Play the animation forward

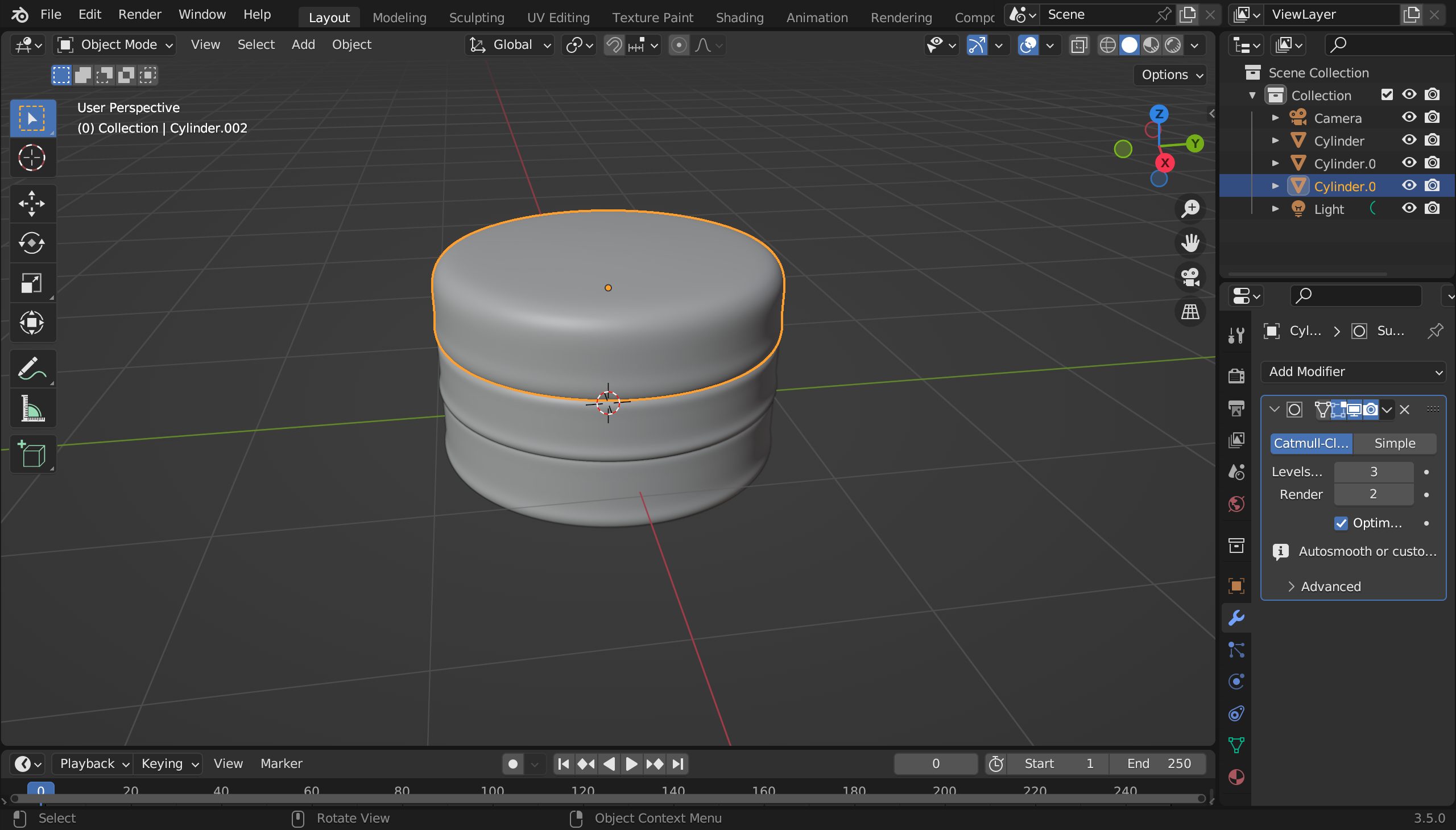[x=631, y=764]
